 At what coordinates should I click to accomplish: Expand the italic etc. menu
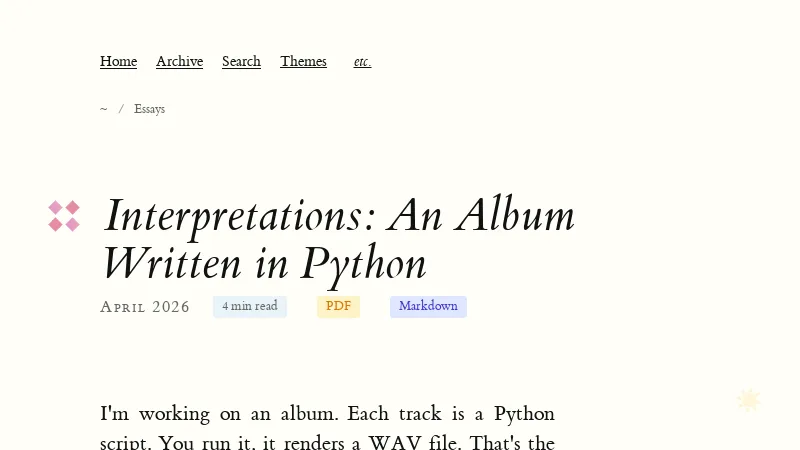coord(362,62)
